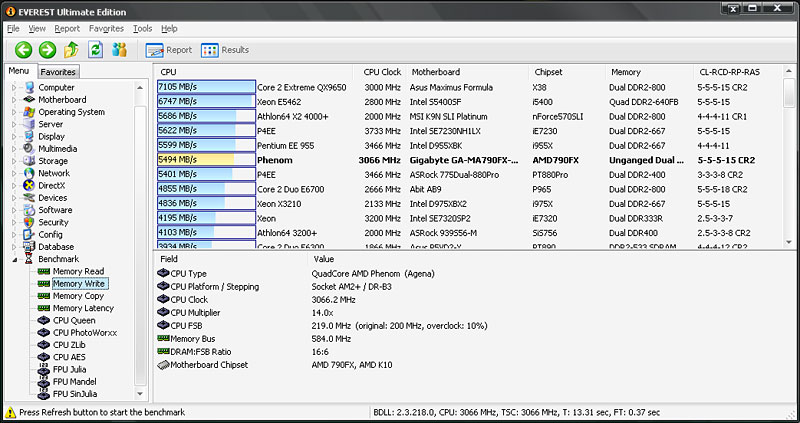
Task: Expand the Operating System tree node
Action: click(14, 112)
